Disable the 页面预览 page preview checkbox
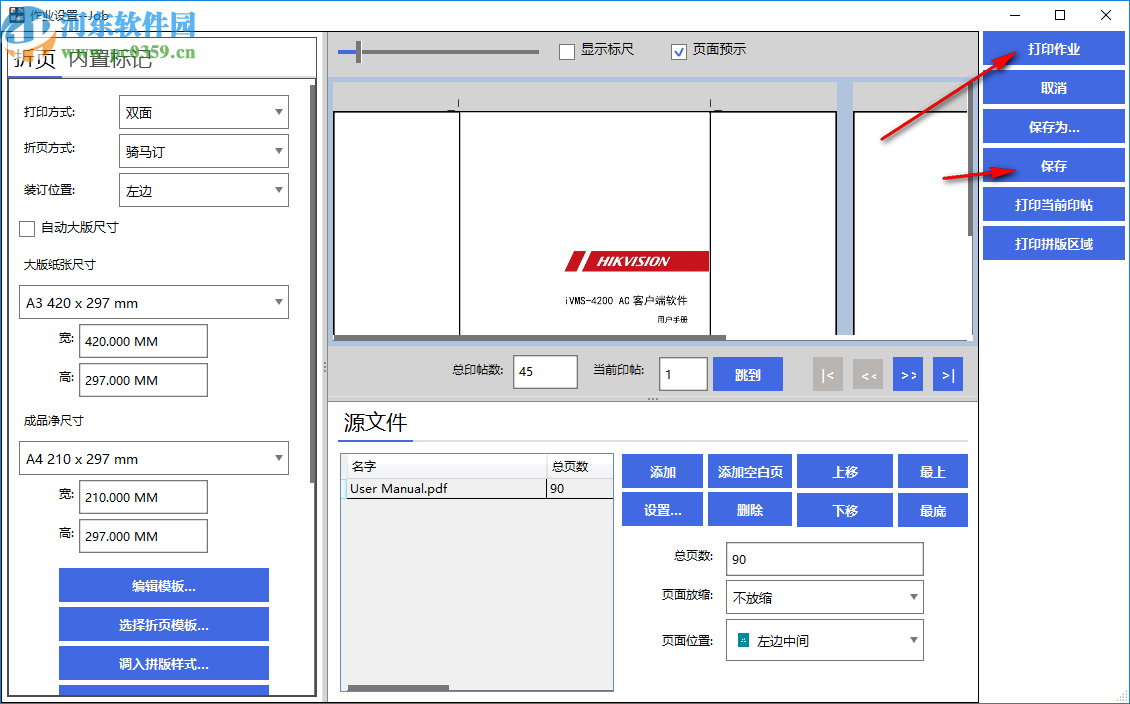 click(677, 51)
